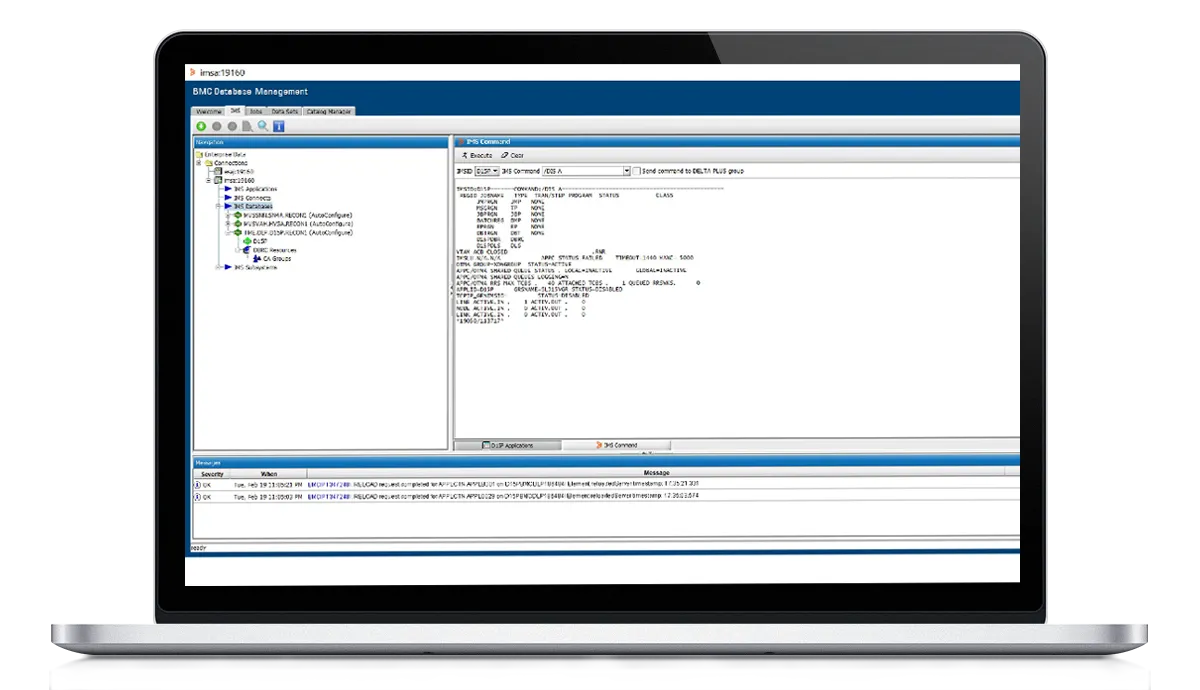
Task: Click the document page toolbar icon
Action: point(247,126)
